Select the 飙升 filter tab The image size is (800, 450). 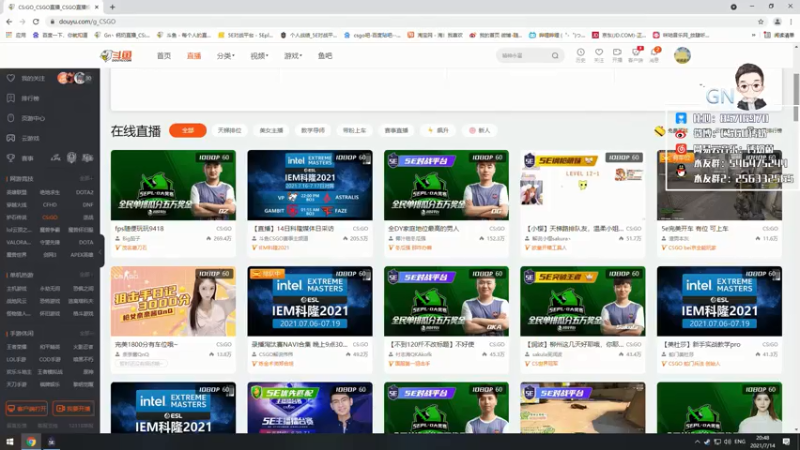(x=438, y=131)
